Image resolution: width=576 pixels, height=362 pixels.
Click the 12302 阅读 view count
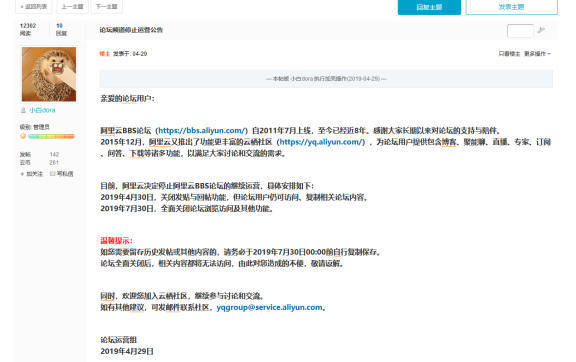28,29
